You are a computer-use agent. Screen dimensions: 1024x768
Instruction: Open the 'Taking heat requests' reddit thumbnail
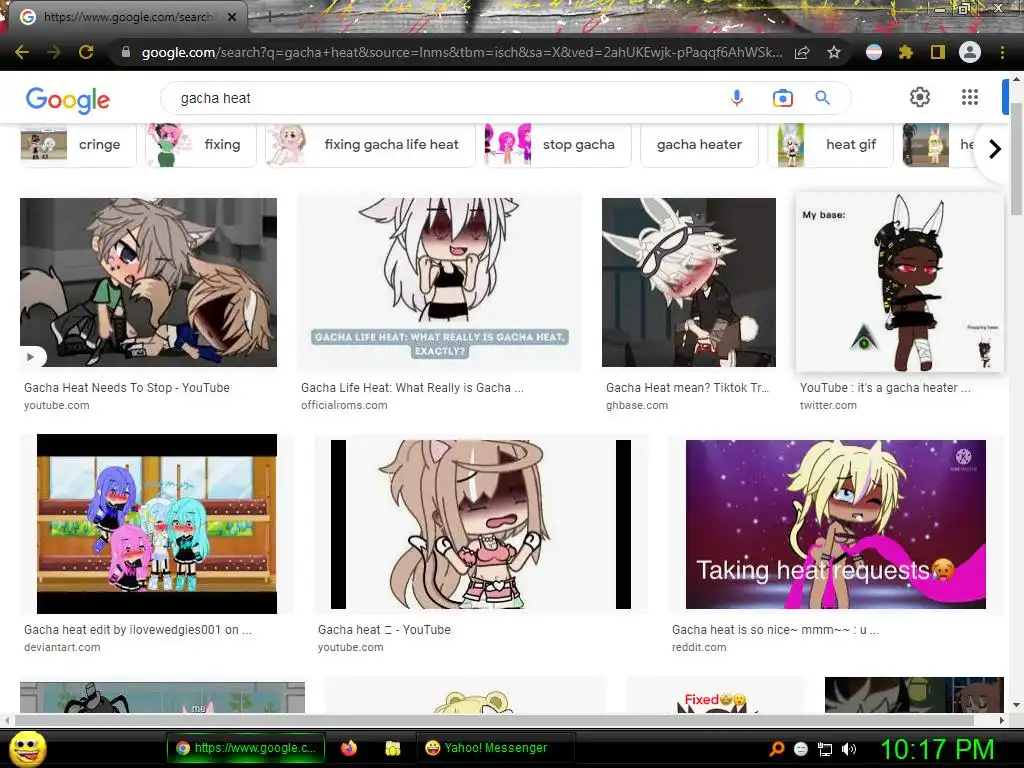835,524
